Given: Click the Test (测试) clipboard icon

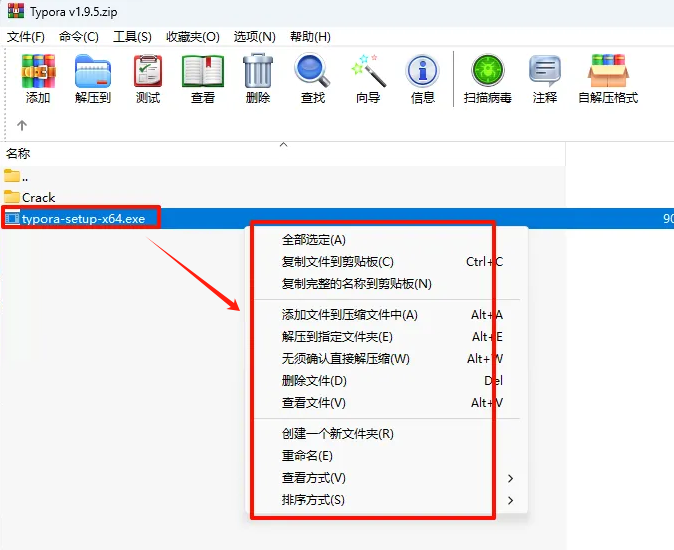Looking at the screenshot, I should pos(148,71).
